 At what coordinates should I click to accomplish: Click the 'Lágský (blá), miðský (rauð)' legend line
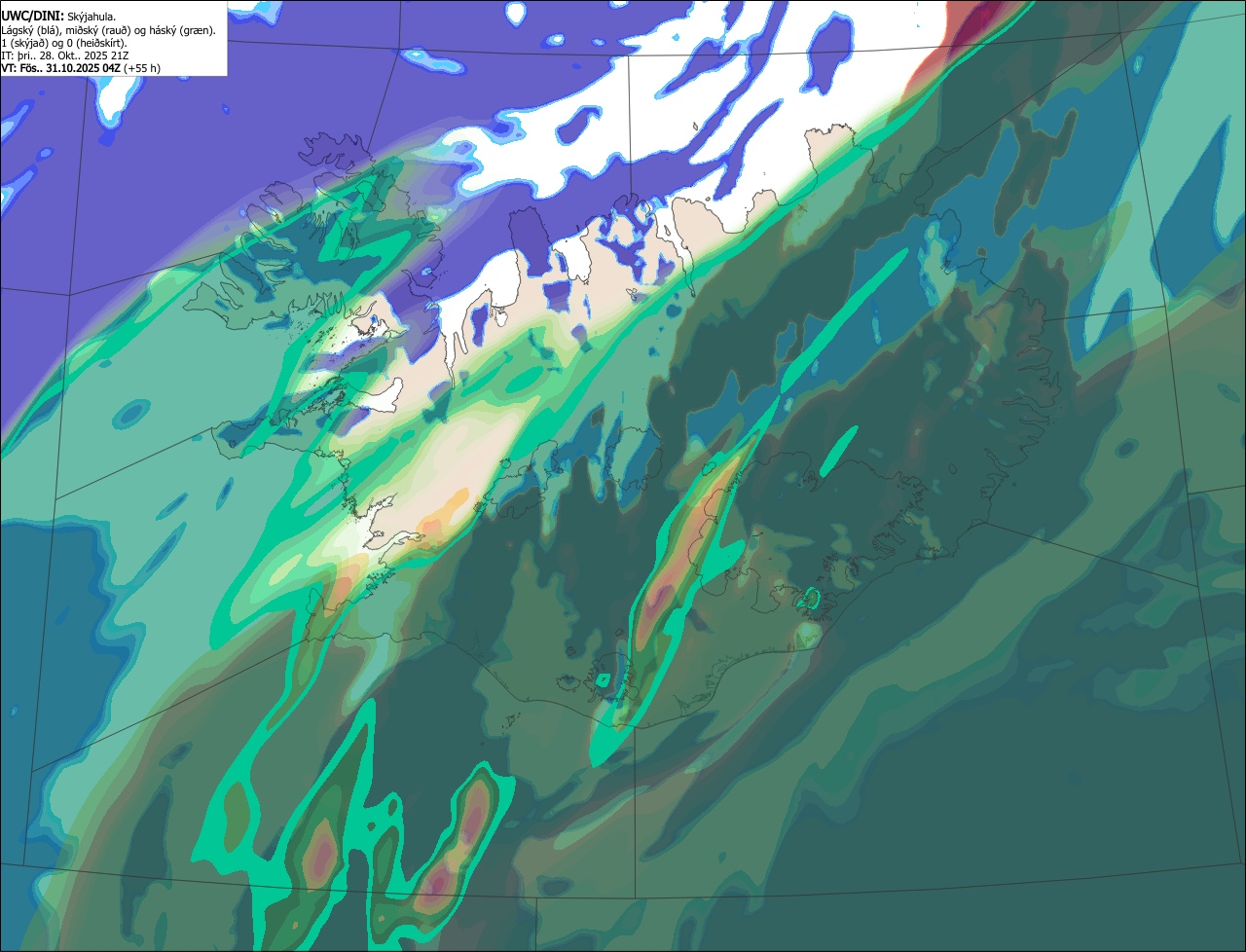109,30
